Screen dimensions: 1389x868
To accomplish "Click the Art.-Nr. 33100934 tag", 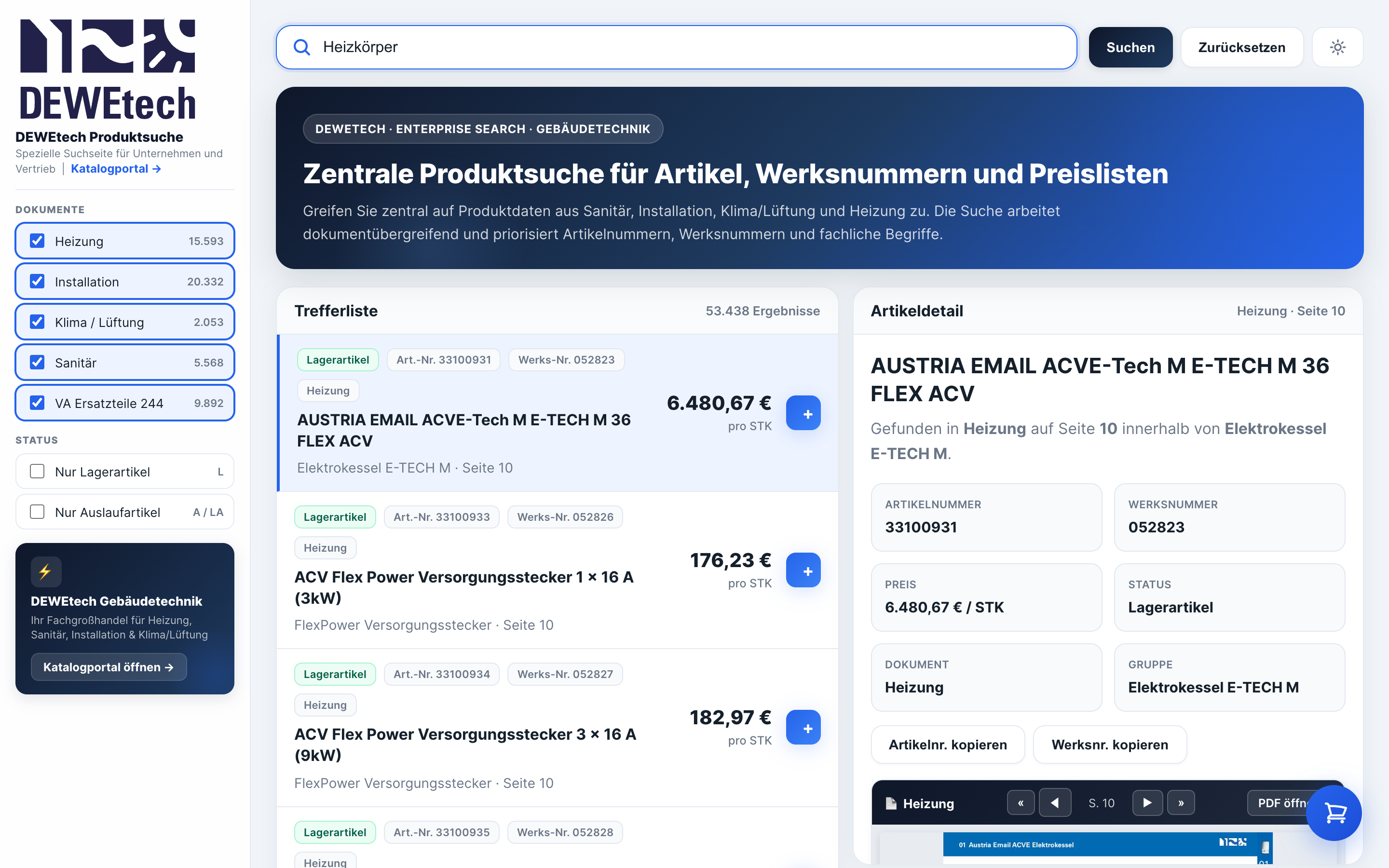I will (441, 674).
